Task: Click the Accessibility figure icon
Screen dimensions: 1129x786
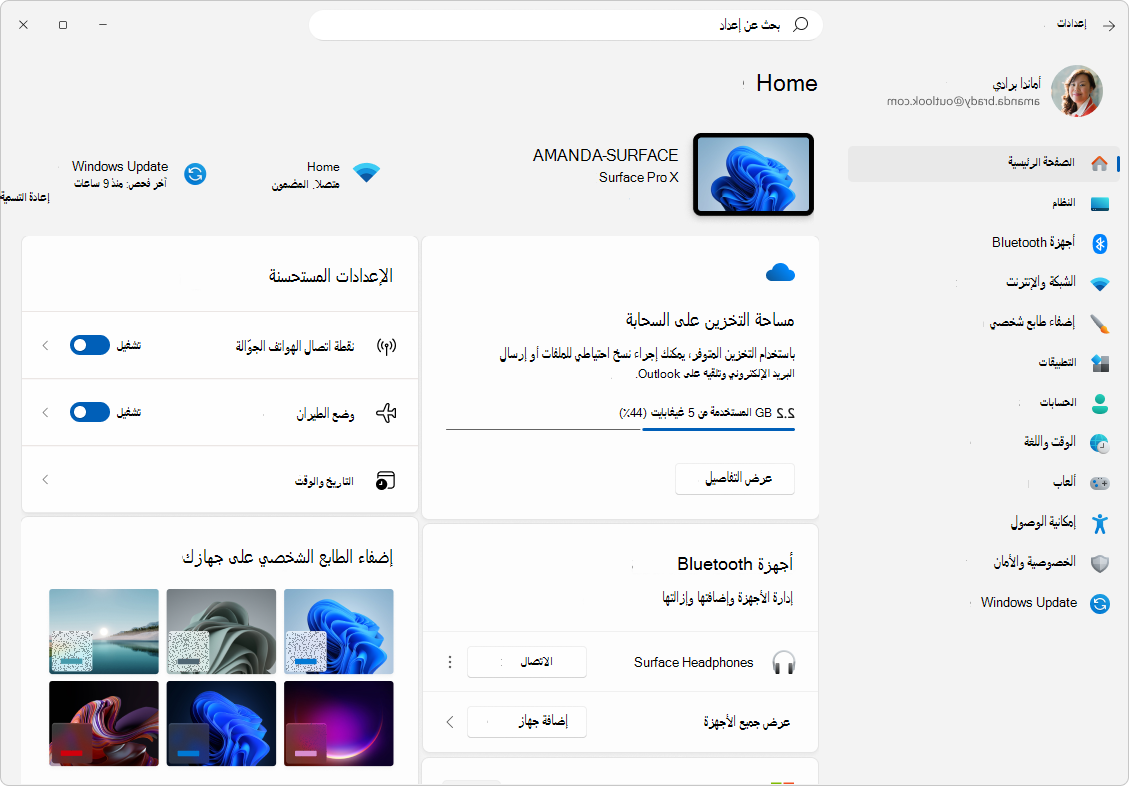Action: coord(1099,523)
